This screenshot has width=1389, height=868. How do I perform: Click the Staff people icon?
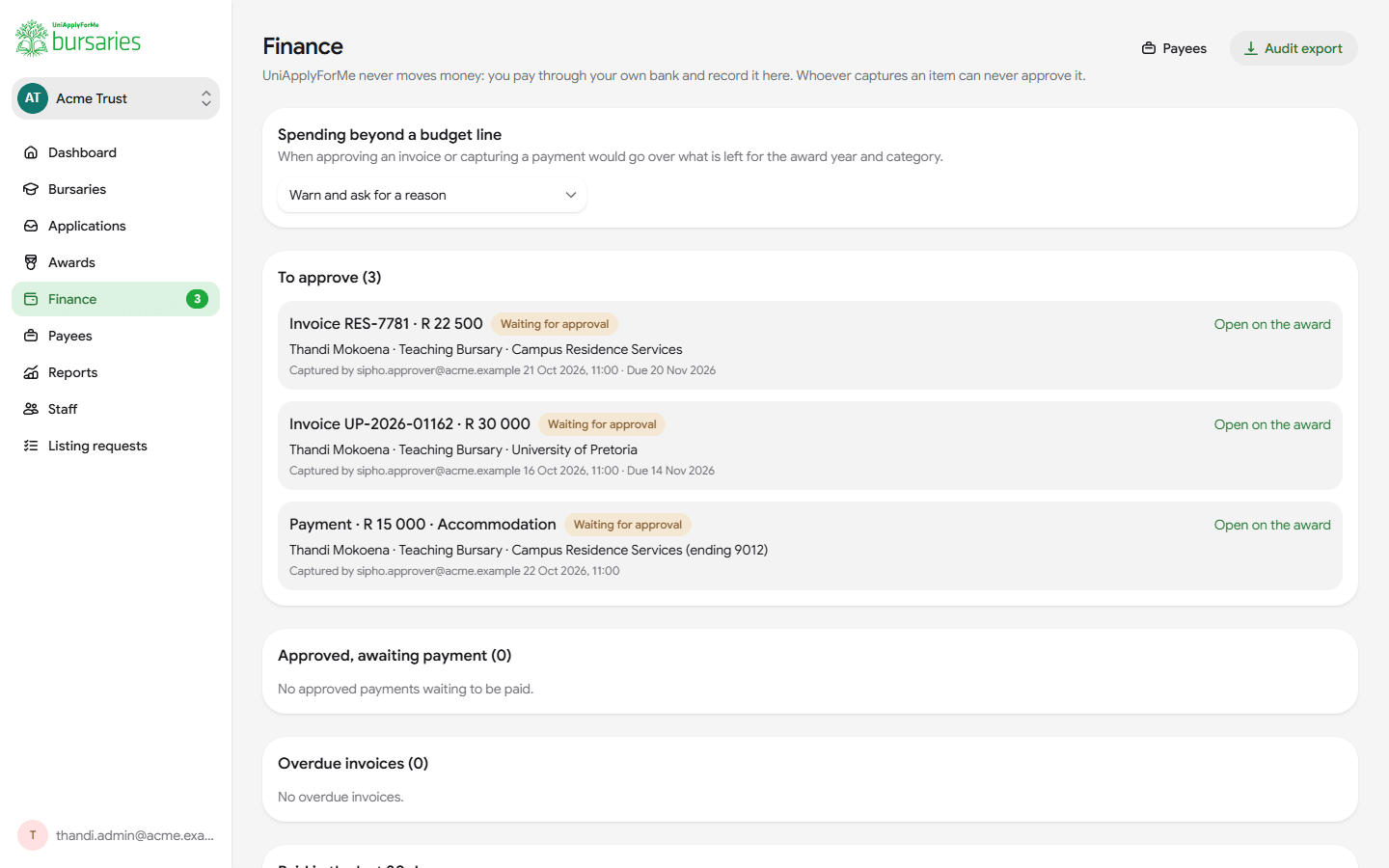point(31,409)
